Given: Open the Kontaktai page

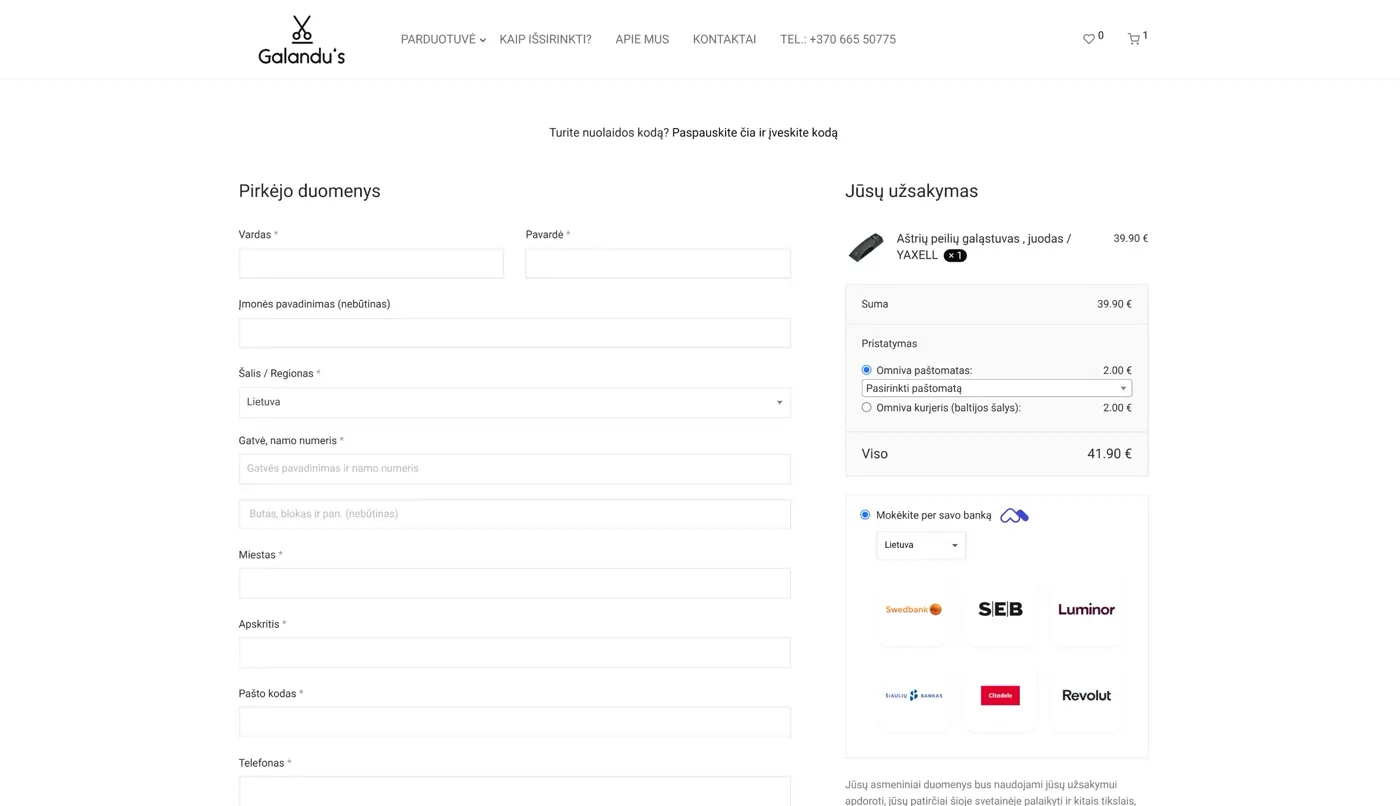Looking at the screenshot, I should tap(724, 40).
